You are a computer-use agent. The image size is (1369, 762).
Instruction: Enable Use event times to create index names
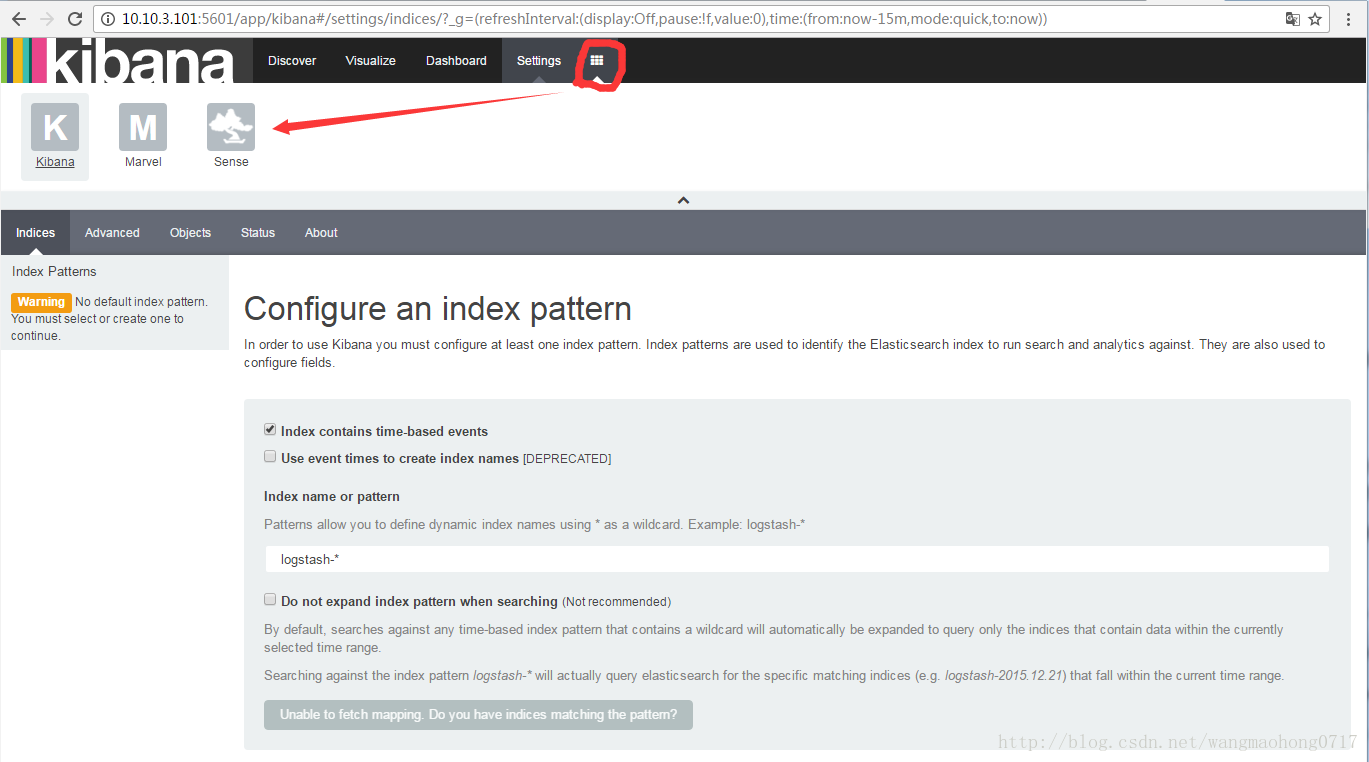coord(270,456)
